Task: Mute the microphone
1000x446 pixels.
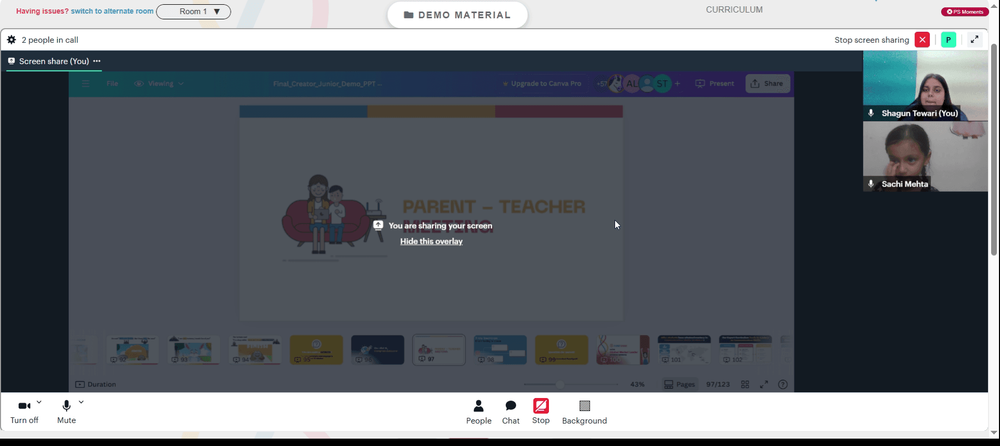Action: pyautogui.click(x=66, y=412)
